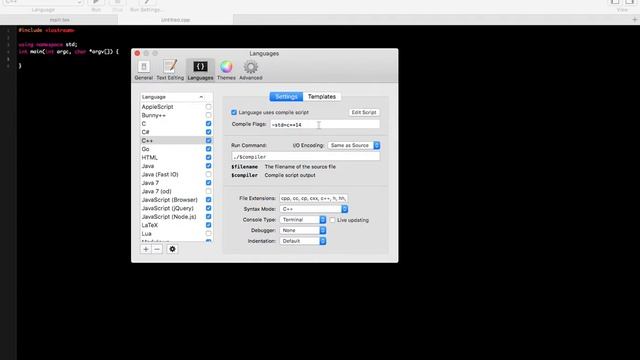640x360 pixels.
Task: Close the Languages preferences window
Action: 138,53
